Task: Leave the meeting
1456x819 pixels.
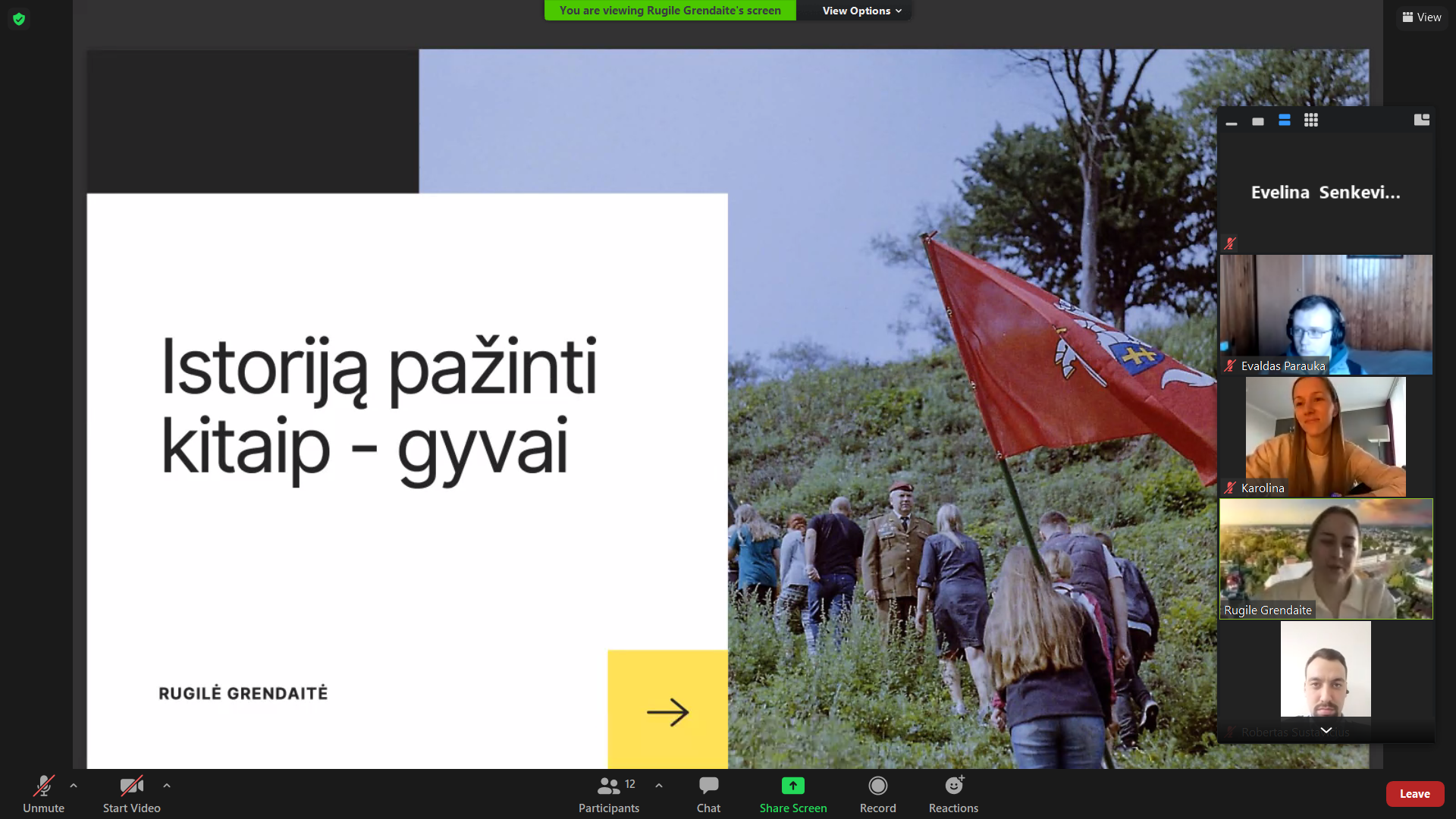Action: click(x=1414, y=794)
